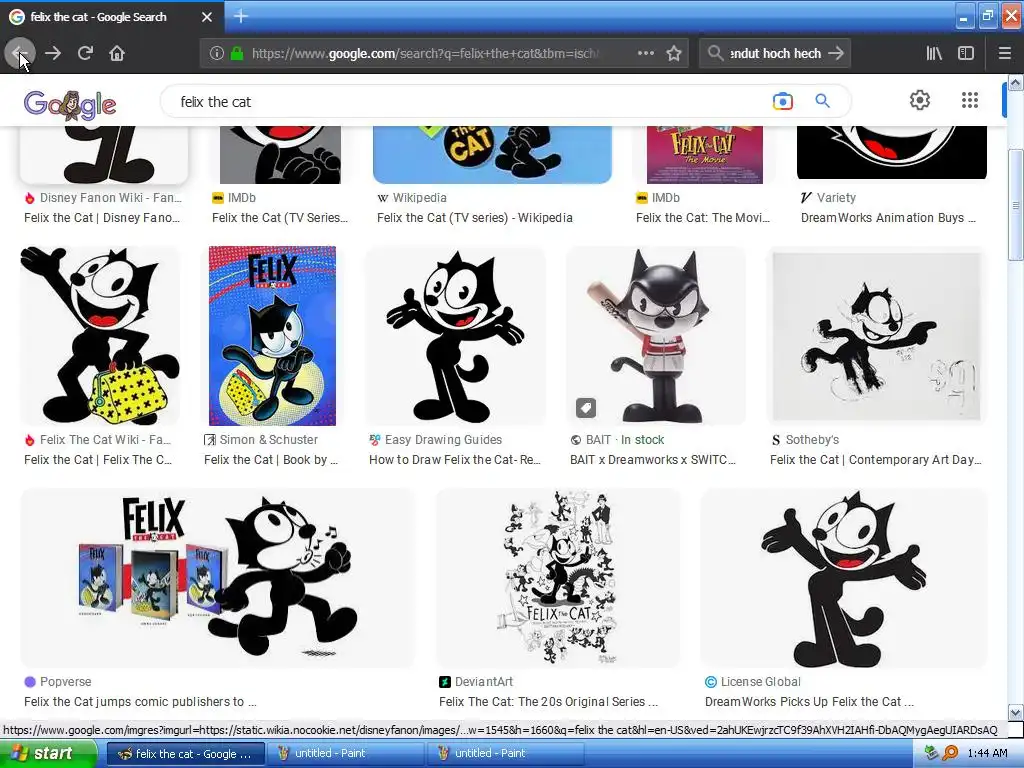Viewport: 1024px width, 768px height.
Task: Select the felix the cat - Google Search tab
Action: point(112,17)
